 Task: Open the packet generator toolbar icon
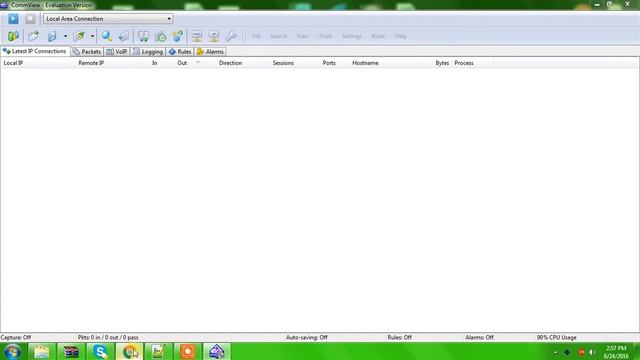tap(143, 36)
